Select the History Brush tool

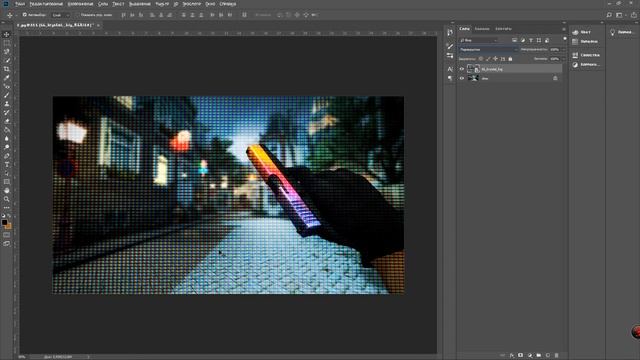pos(7,112)
